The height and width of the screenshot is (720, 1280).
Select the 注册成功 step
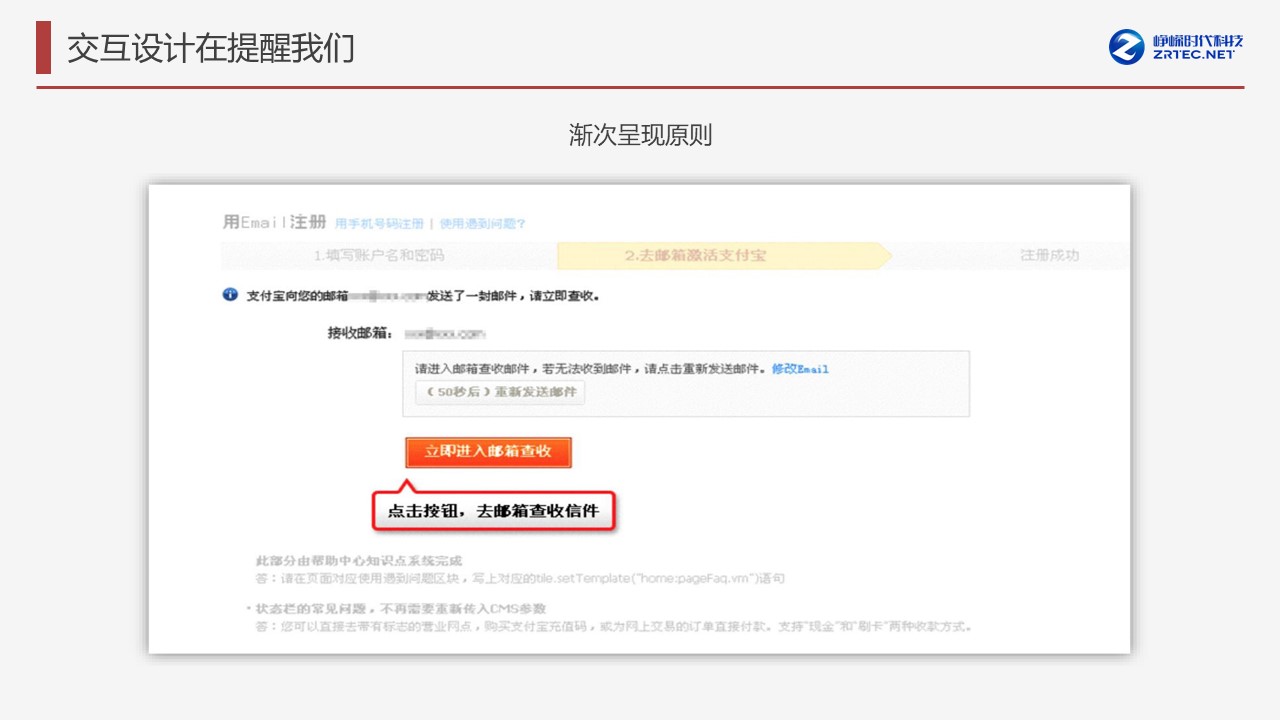(1049, 256)
